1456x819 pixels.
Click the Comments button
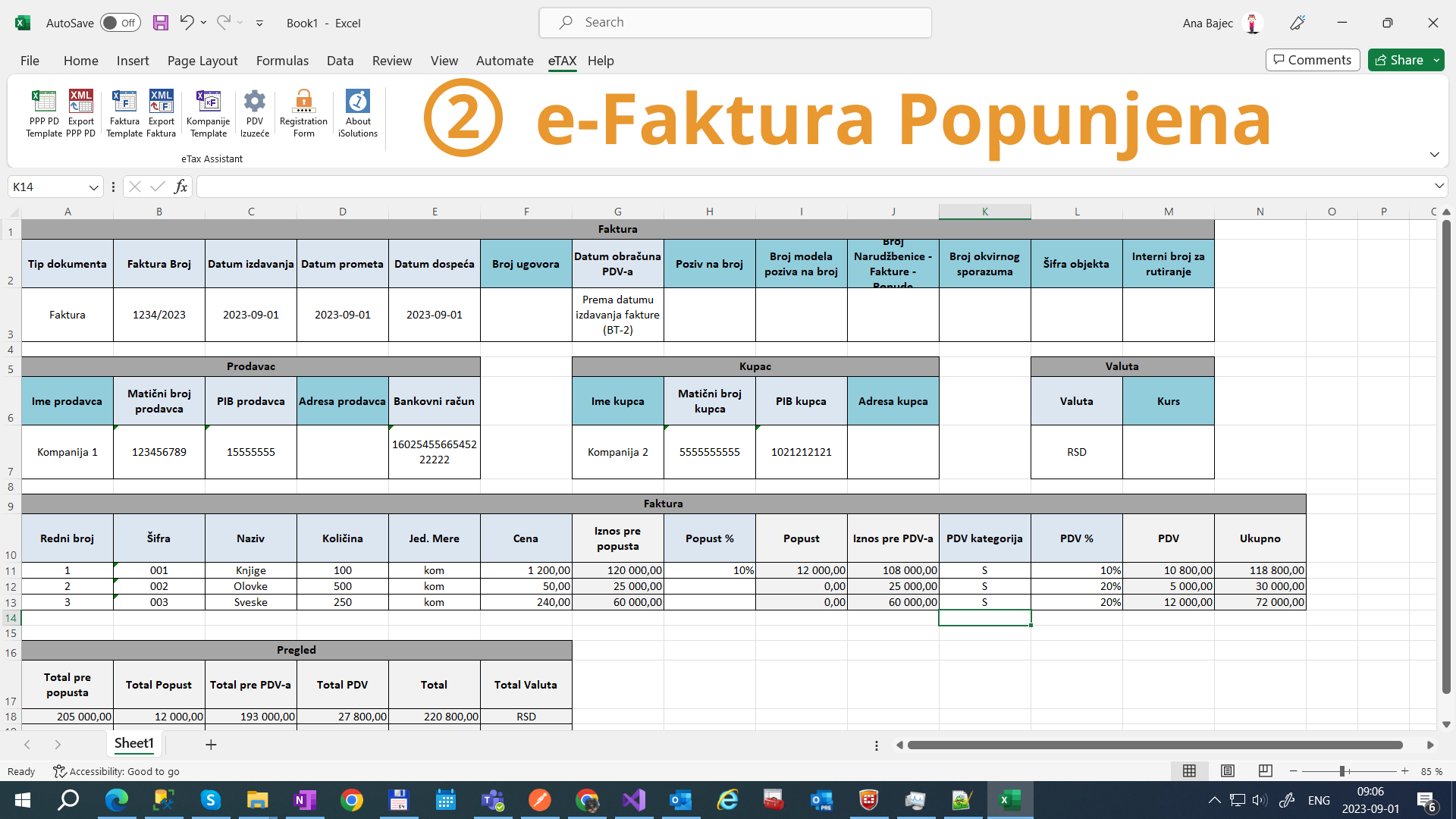pyautogui.click(x=1312, y=60)
